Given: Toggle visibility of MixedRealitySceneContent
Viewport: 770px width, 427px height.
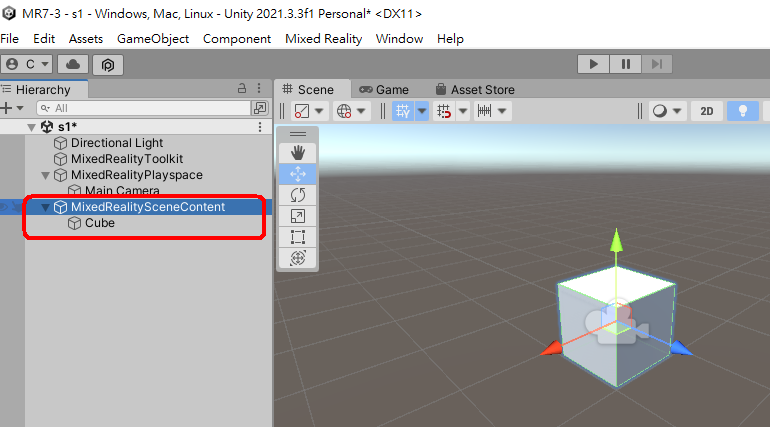Looking at the screenshot, I should click(4, 207).
